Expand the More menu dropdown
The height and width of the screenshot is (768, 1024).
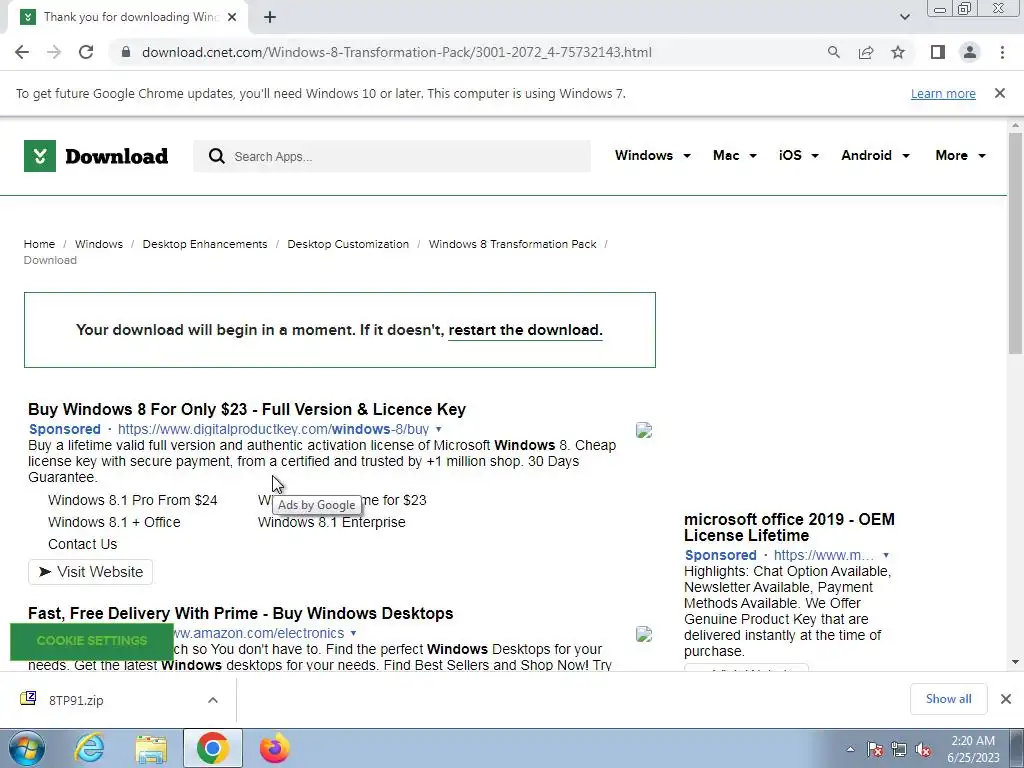[x=960, y=155]
